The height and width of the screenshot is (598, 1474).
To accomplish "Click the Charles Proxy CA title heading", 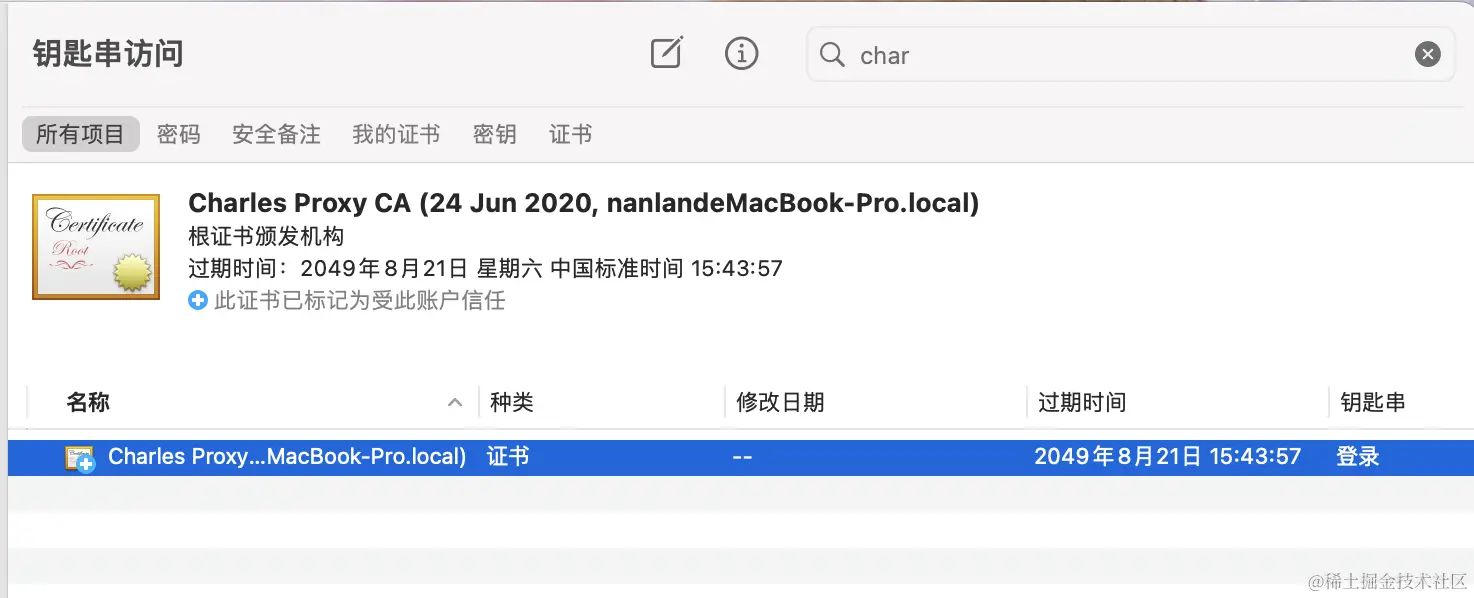I will 584,204.
